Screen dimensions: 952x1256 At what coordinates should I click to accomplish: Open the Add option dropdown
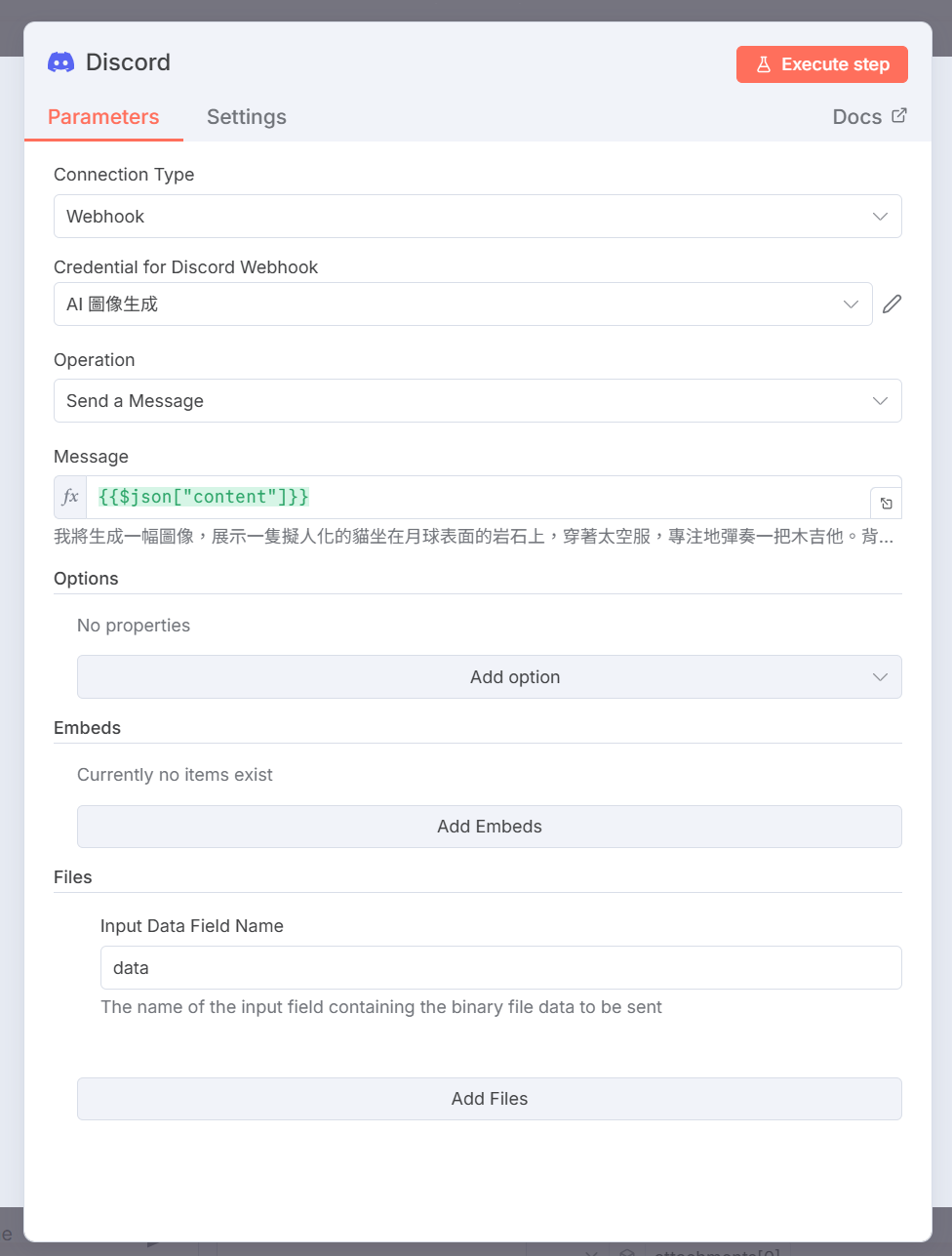click(x=489, y=677)
